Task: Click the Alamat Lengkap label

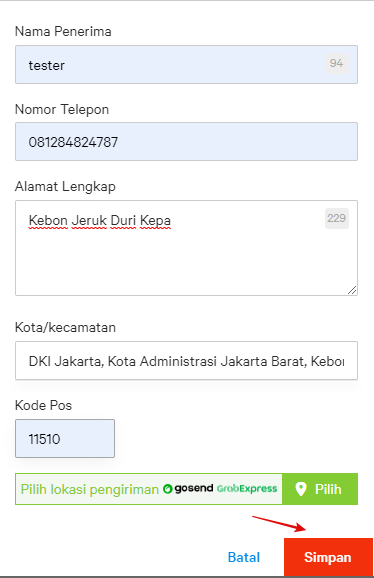Action: 65,187
